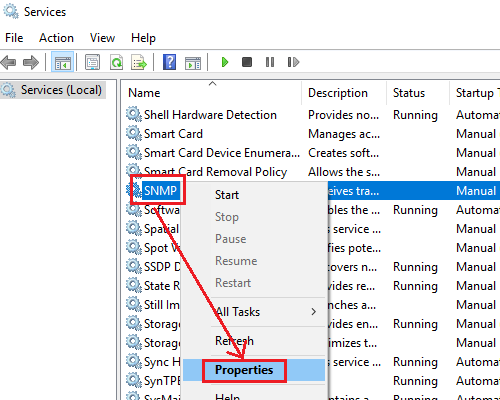Click the Back arrow toolbar icon
Image resolution: width=500 pixels, height=400 pixels.
click(x=8, y=62)
